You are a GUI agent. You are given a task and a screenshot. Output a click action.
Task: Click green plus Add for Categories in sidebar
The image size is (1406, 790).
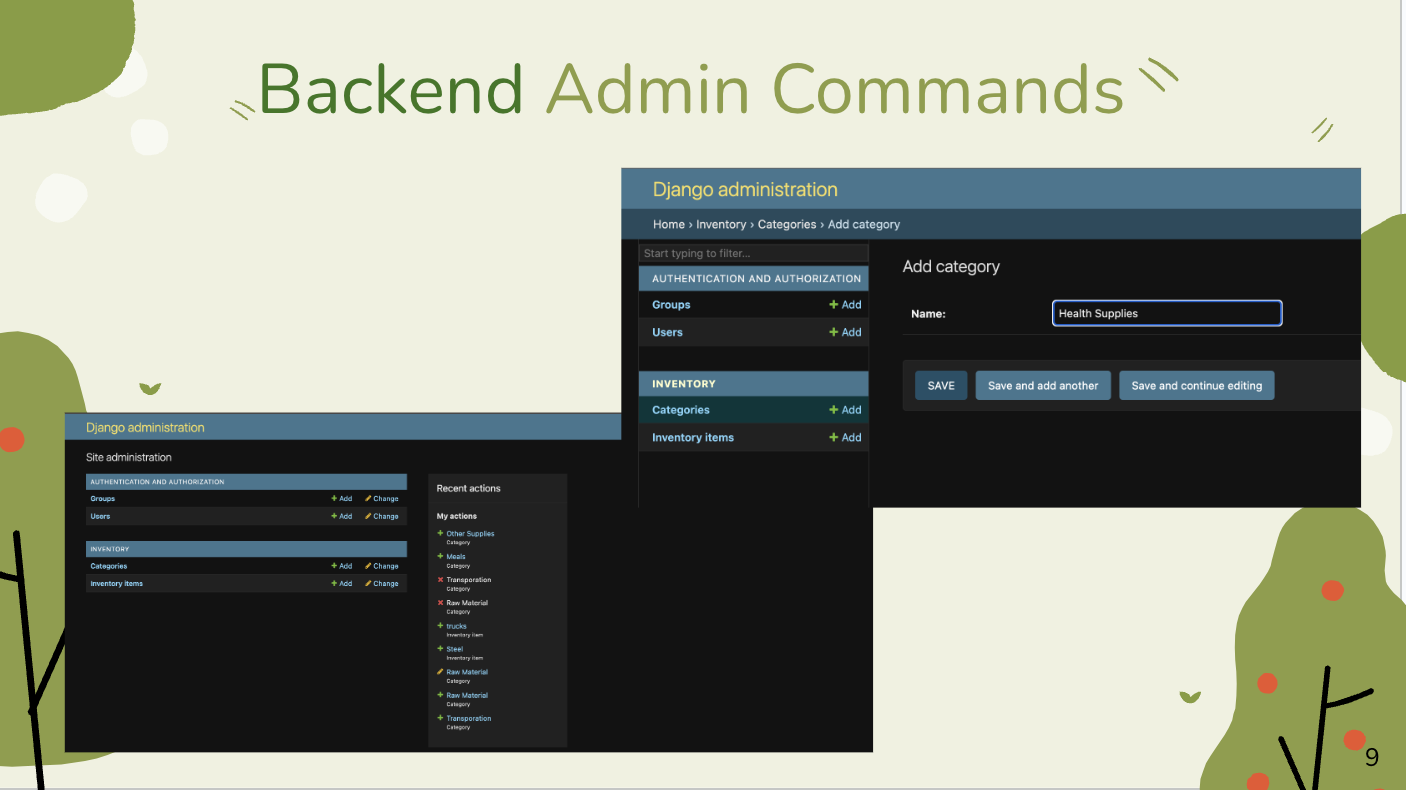tap(845, 410)
